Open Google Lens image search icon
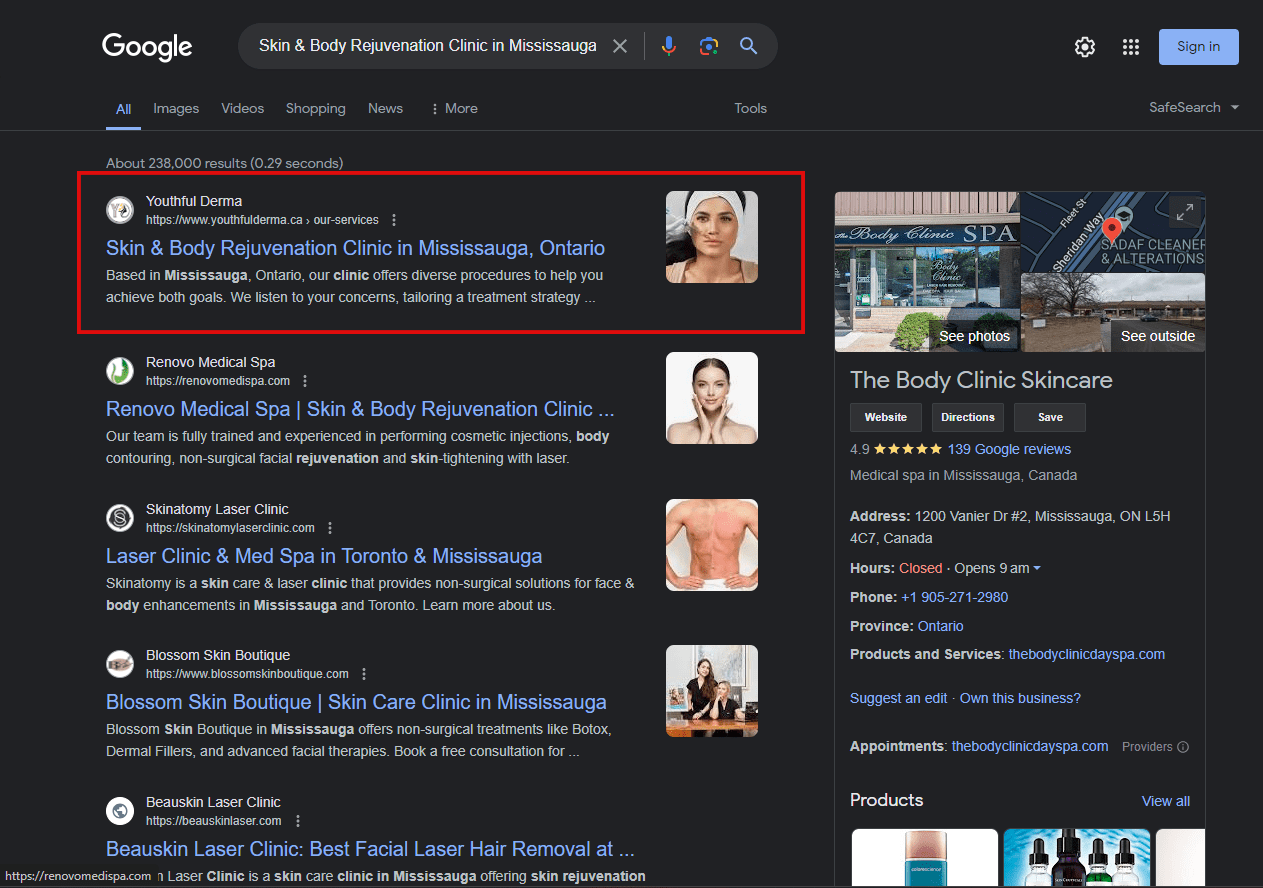This screenshot has height=888, width=1263. click(709, 46)
